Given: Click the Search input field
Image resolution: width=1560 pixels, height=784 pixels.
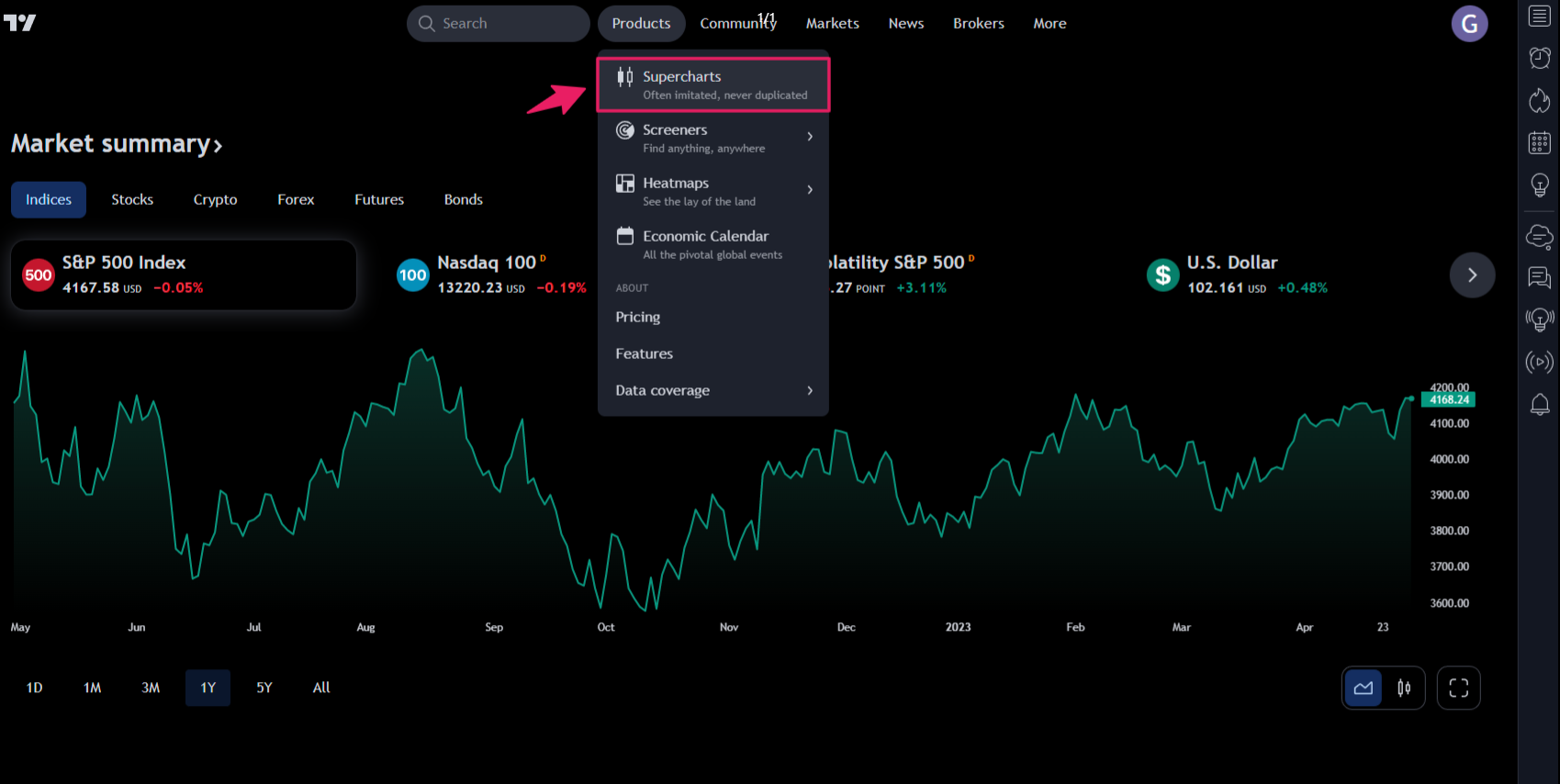Looking at the screenshot, I should click(498, 24).
